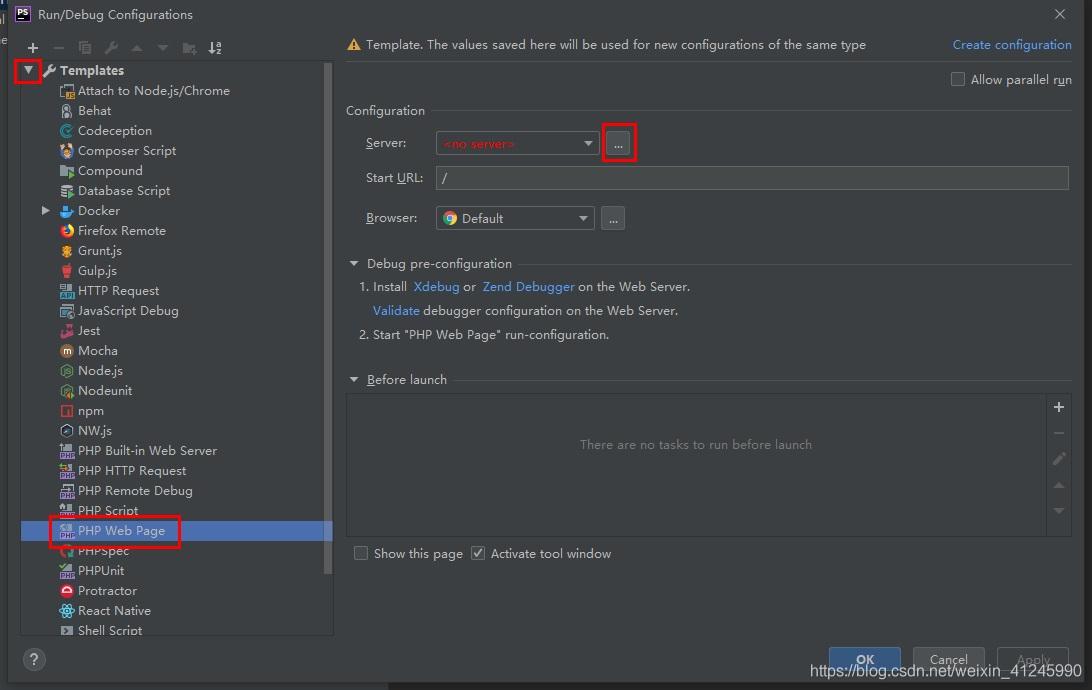Click the Start URL input field

pyautogui.click(x=751, y=178)
